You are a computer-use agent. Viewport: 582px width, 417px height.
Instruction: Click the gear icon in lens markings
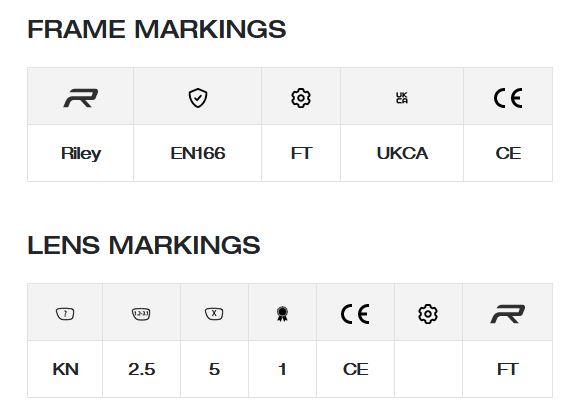(x=428, y=314)
